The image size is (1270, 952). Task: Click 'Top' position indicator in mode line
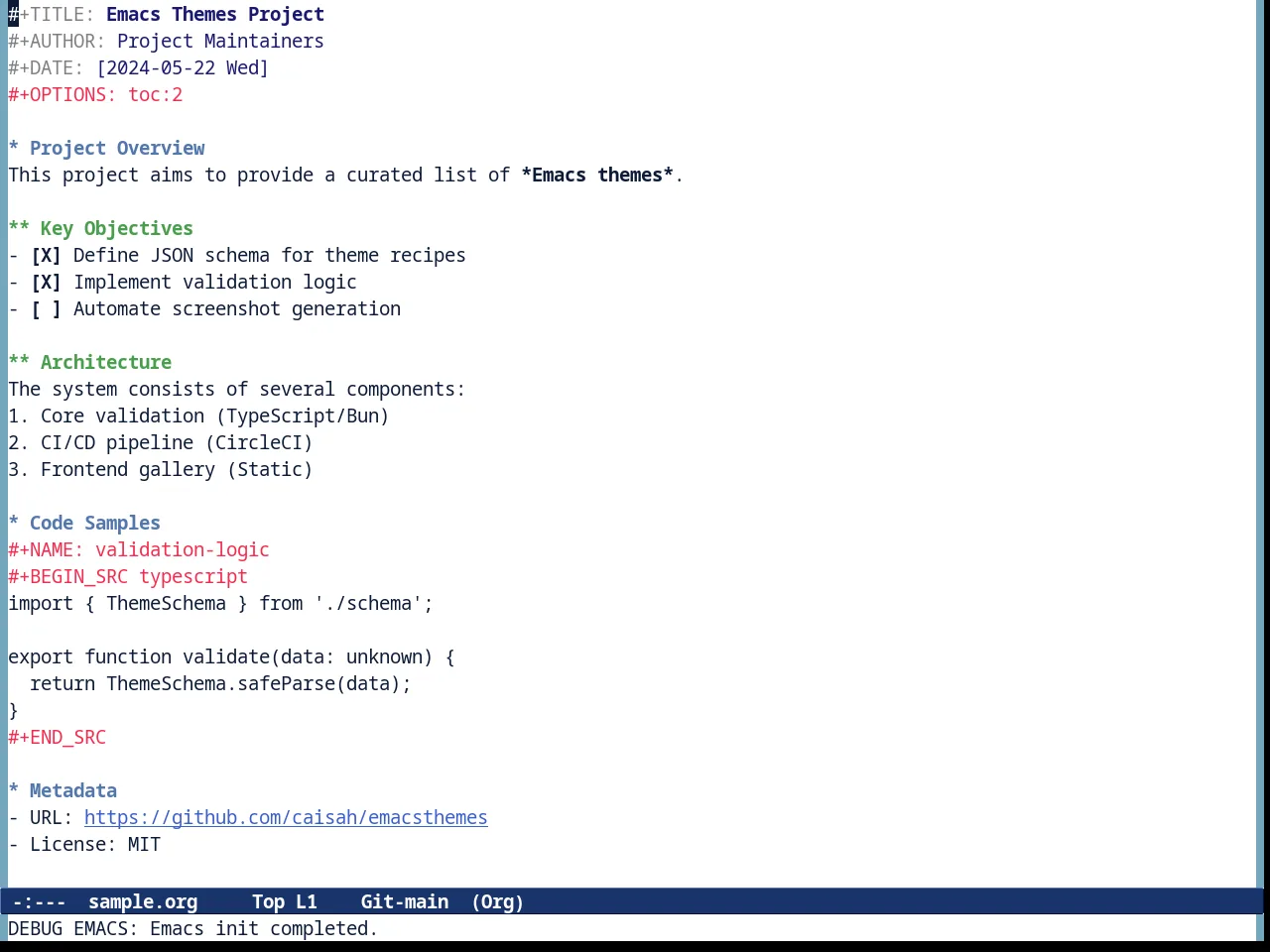coord(268,901)
